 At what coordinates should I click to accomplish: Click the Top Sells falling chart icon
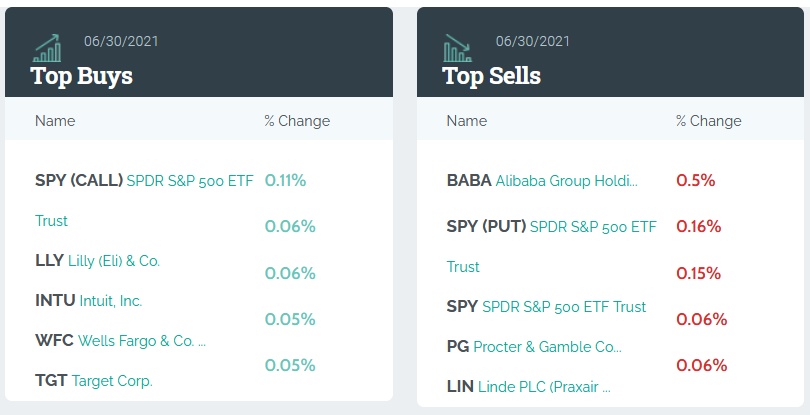457,47
